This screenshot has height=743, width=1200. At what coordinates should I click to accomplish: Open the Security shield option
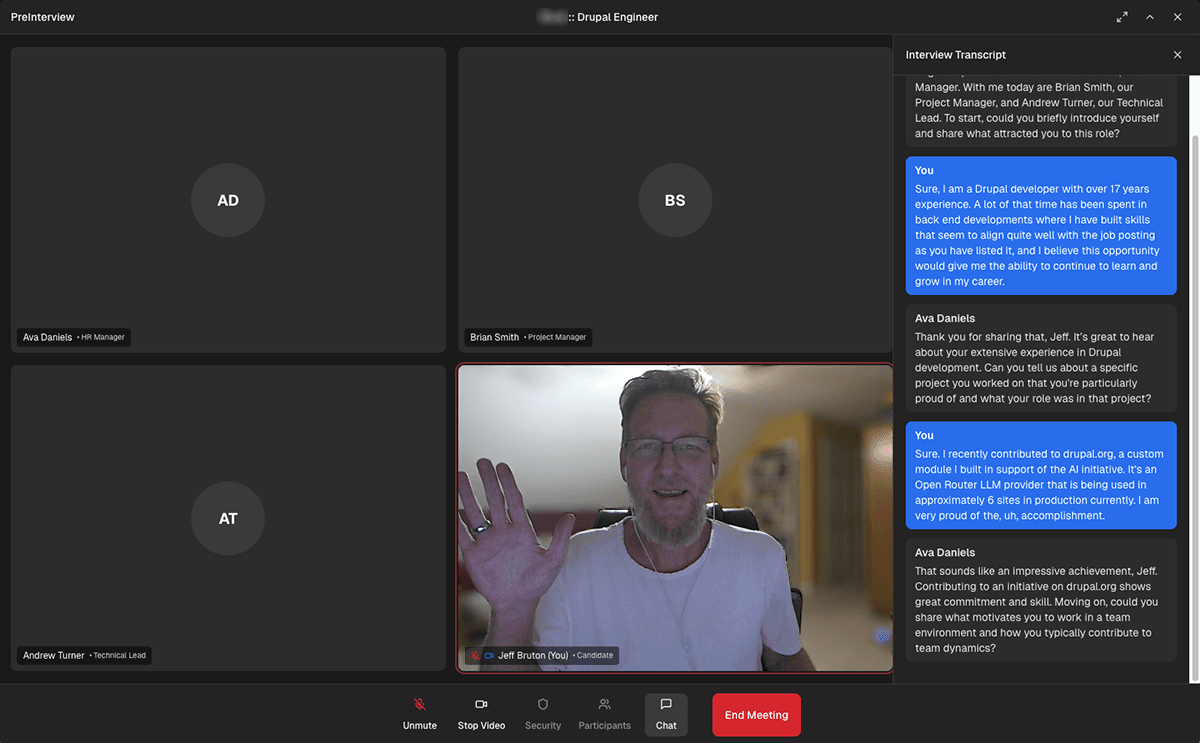pos(543,714)
